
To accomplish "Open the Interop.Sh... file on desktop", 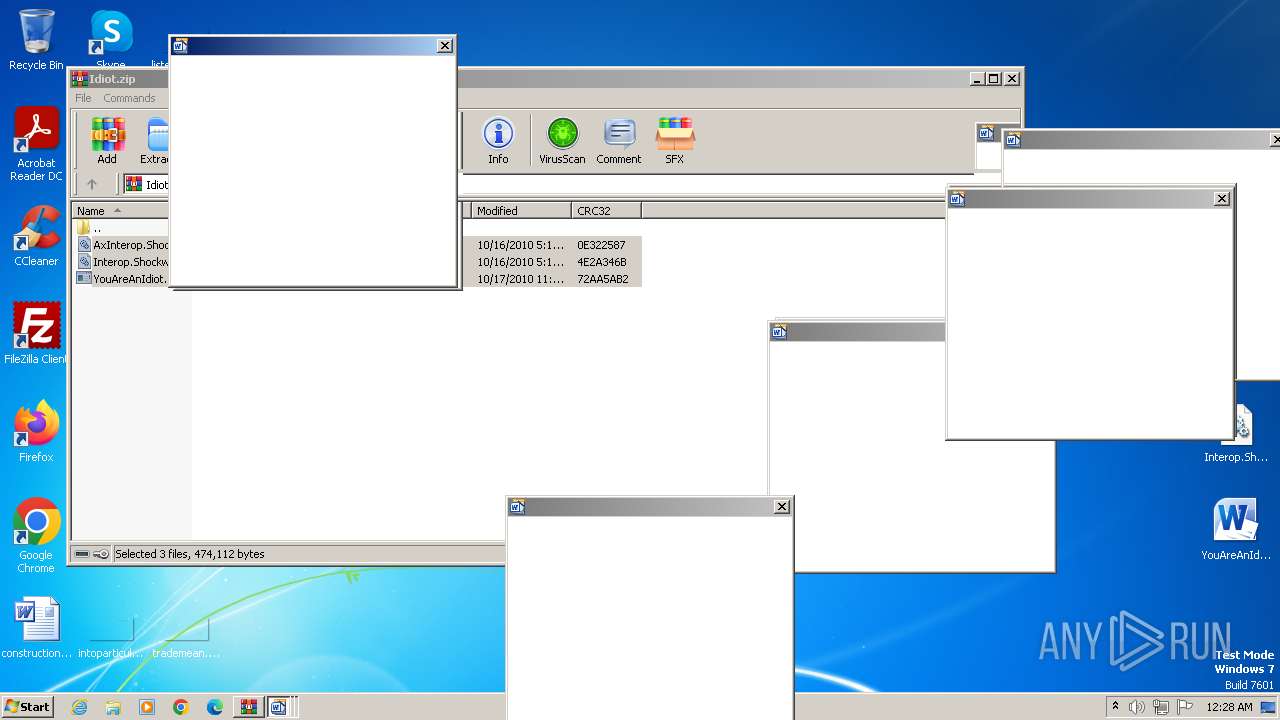I will [1238, 432].
